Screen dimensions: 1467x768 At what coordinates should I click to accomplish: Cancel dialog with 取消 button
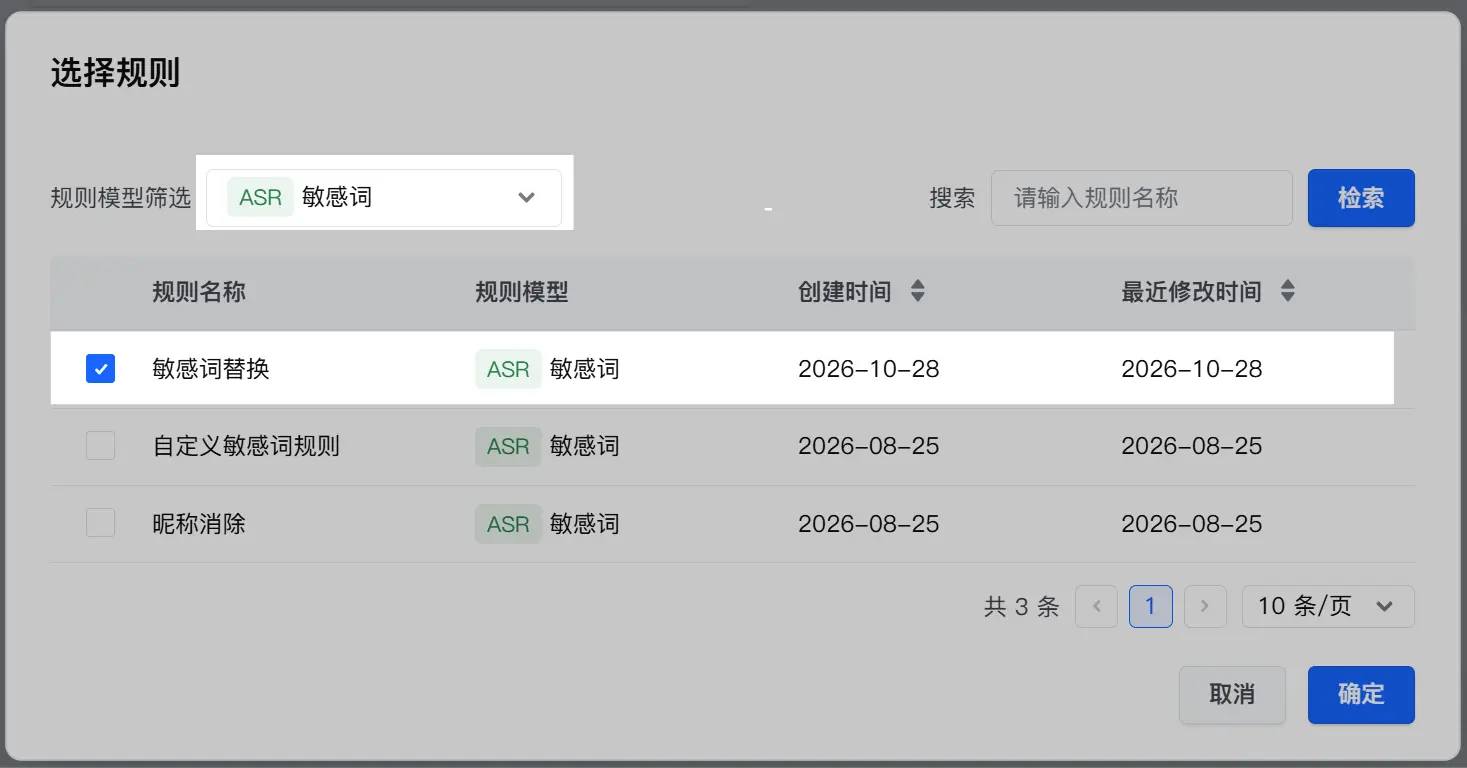pos(1232,694)
